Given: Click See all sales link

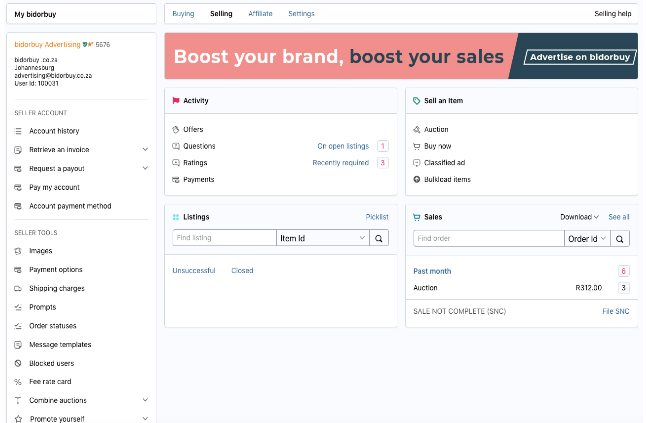Looking at the screenshot, I should point(619,217).
